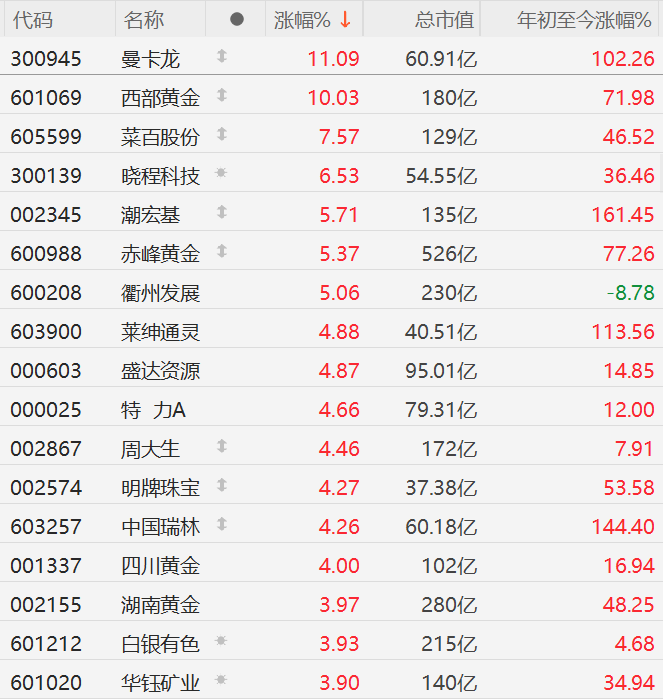Click the arrow icon beside 中国瑞林
Screen dimensions: 663x699
pyautogui.click(x=222, y=524)
